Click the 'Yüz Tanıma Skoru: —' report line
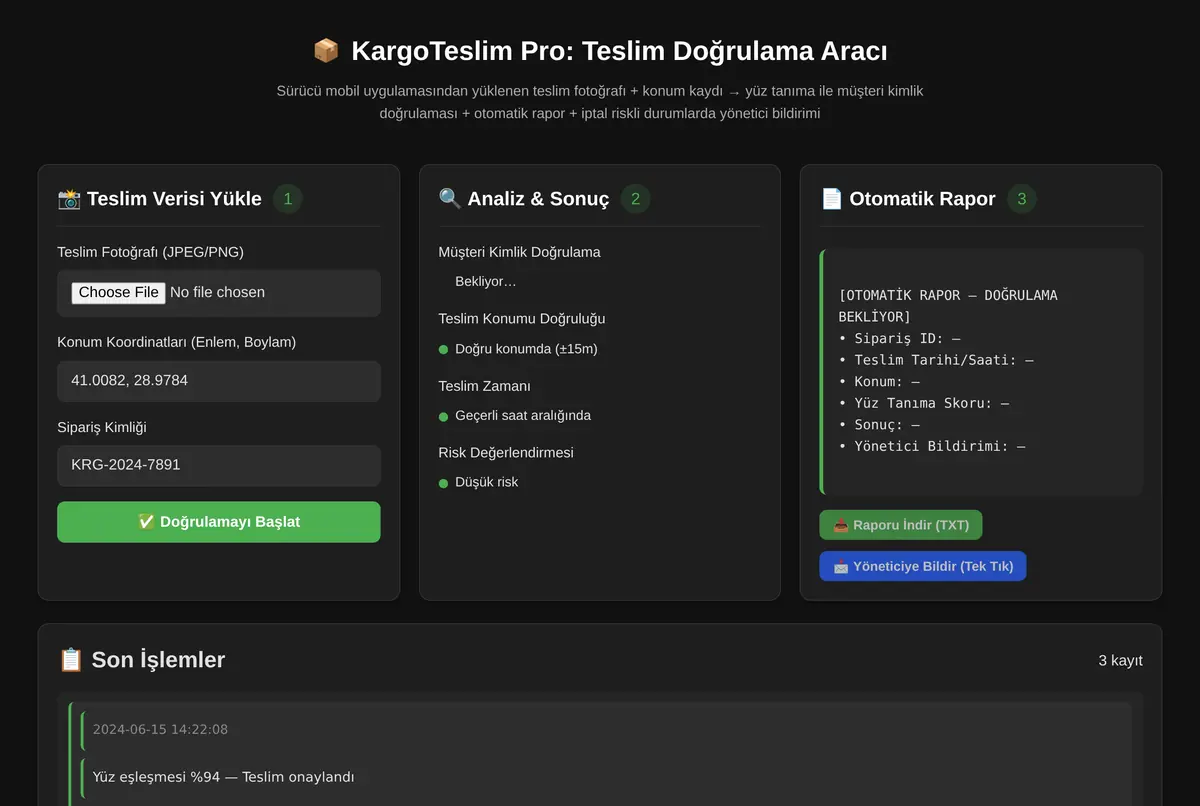This screenshot has height=806, width=1200. (x=924, y=403)
